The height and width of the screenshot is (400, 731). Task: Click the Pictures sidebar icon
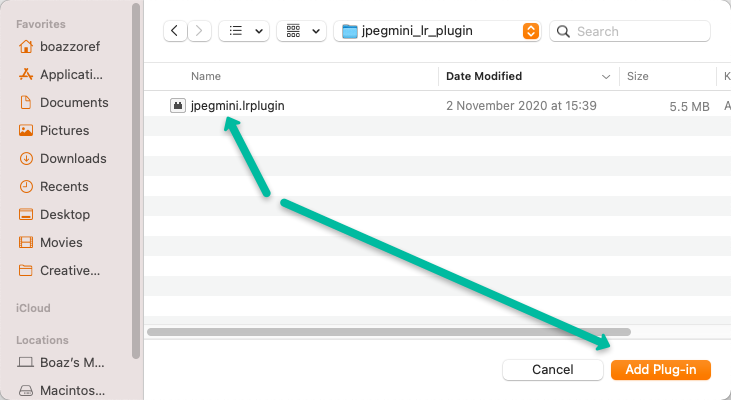(x=26, y=130)
